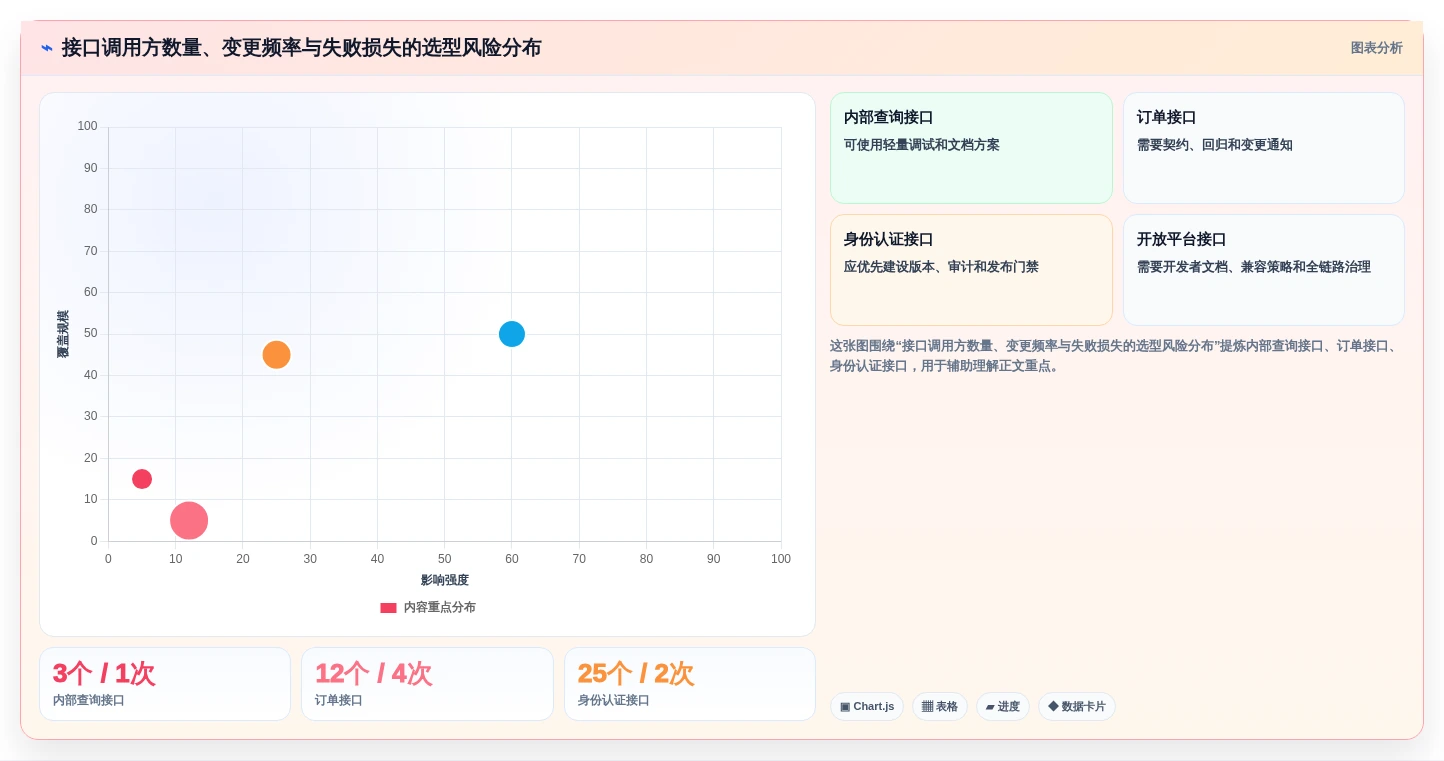Click the description paragraph starting 这张图围绕
1444x761 pixels.
[1115, 356]
